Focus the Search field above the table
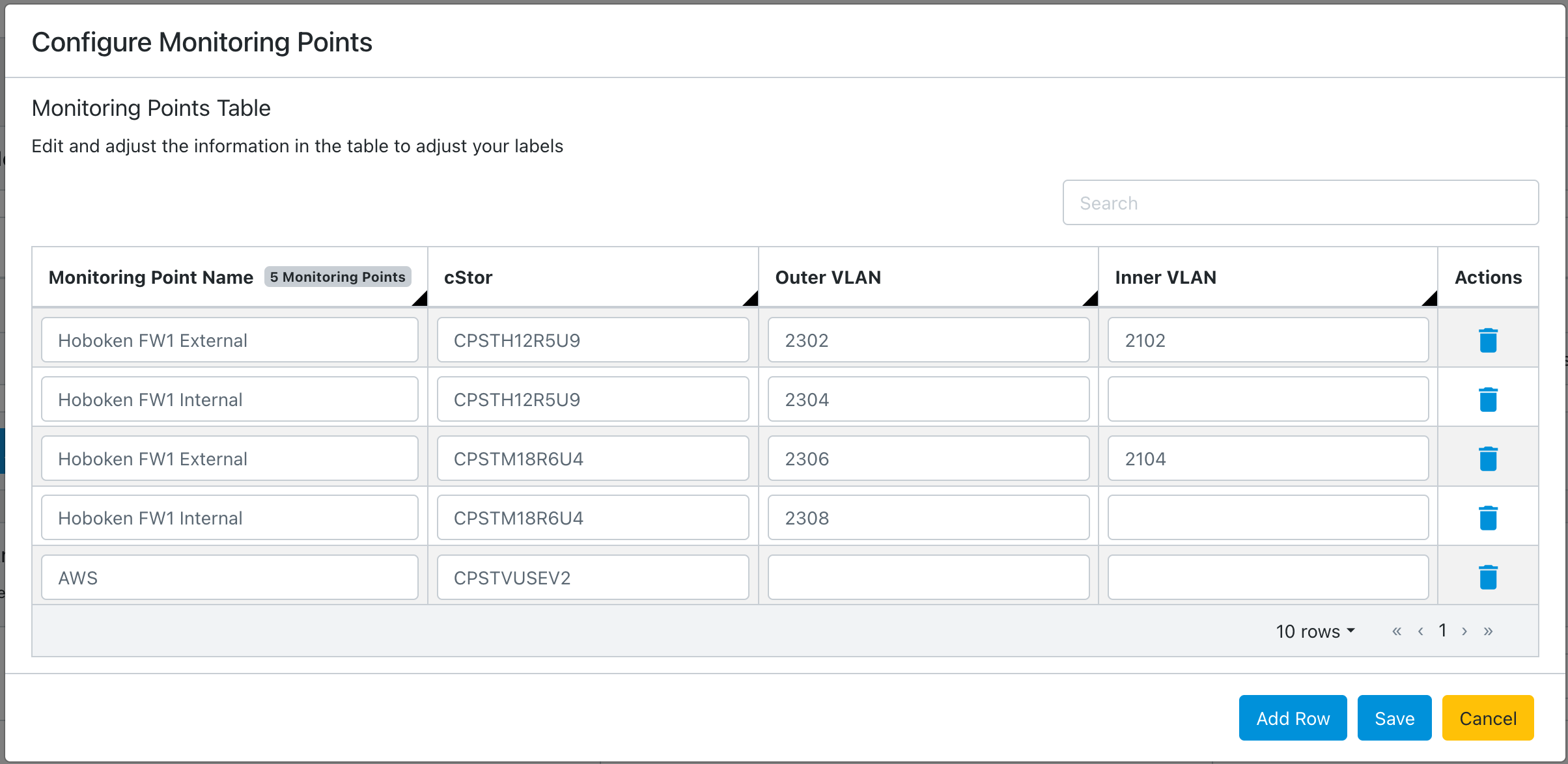The height and width of the screenshot is (764, 1568). pyautogui.click(x=1300, y=202)
